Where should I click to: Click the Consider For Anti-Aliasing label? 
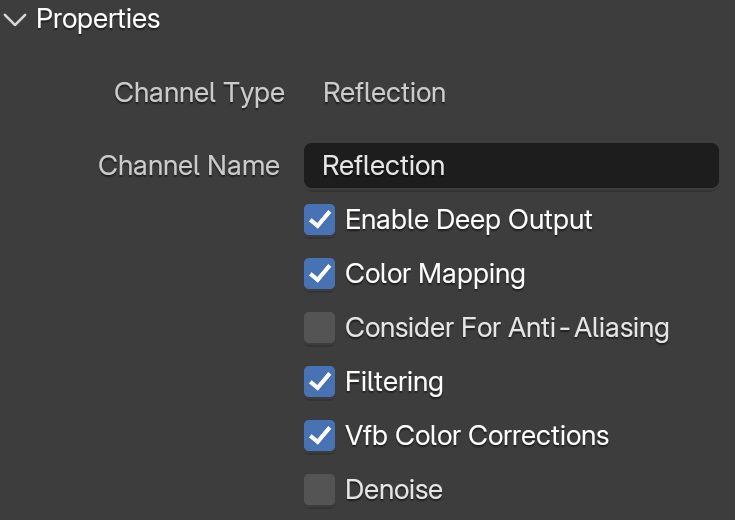coord(507,328)
